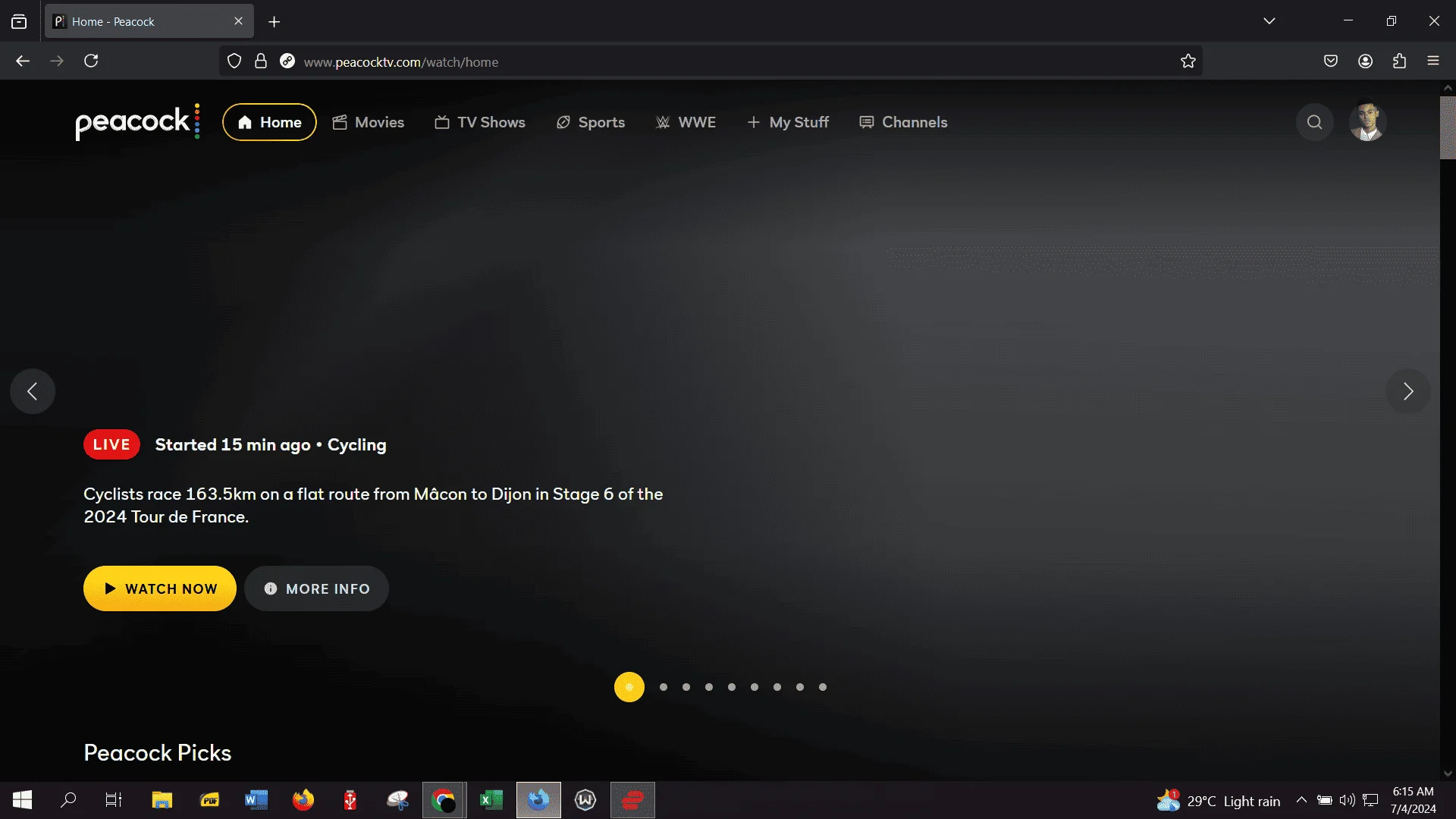Open the Peacock search icon
This screenshot has height=819, width=1456.
tap(1314, 122)
